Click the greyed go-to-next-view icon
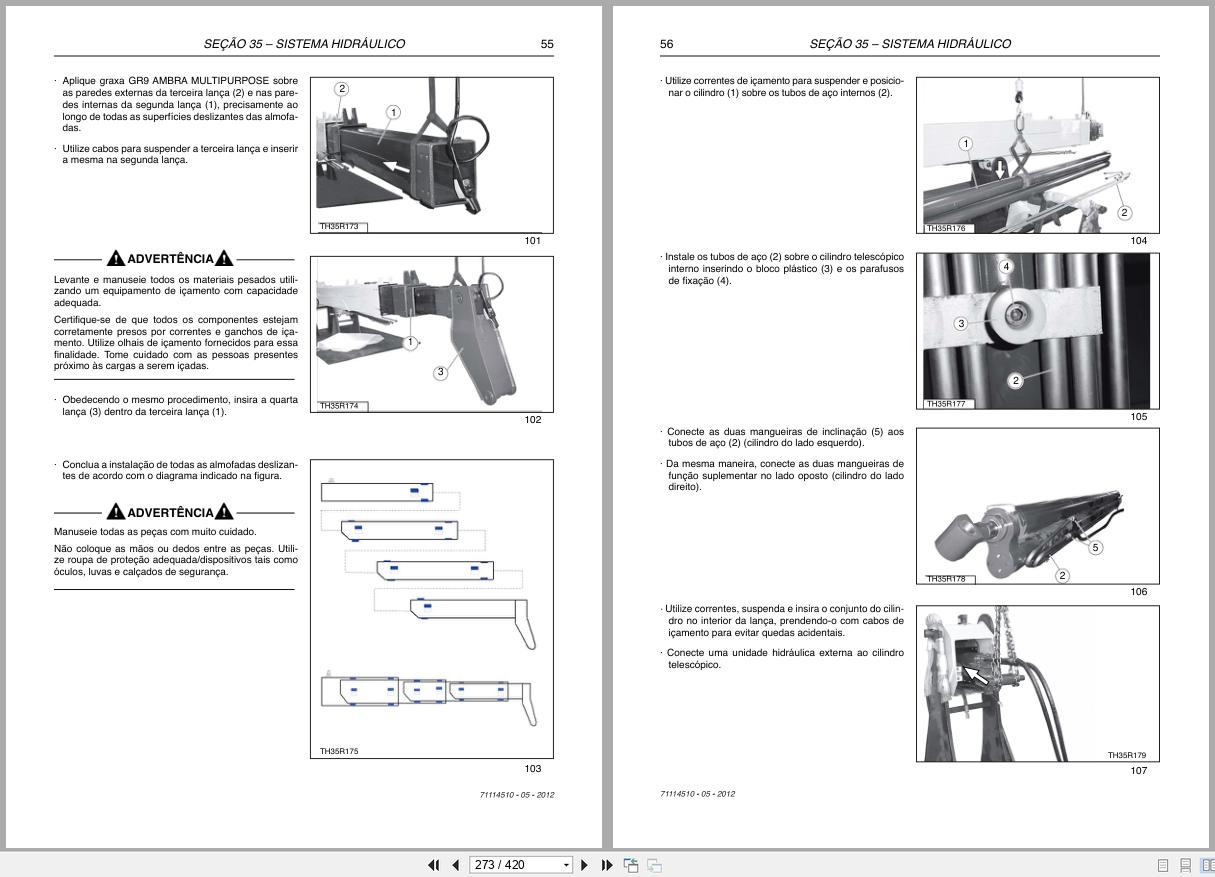The image size is (1215, 877). [654, 865]
